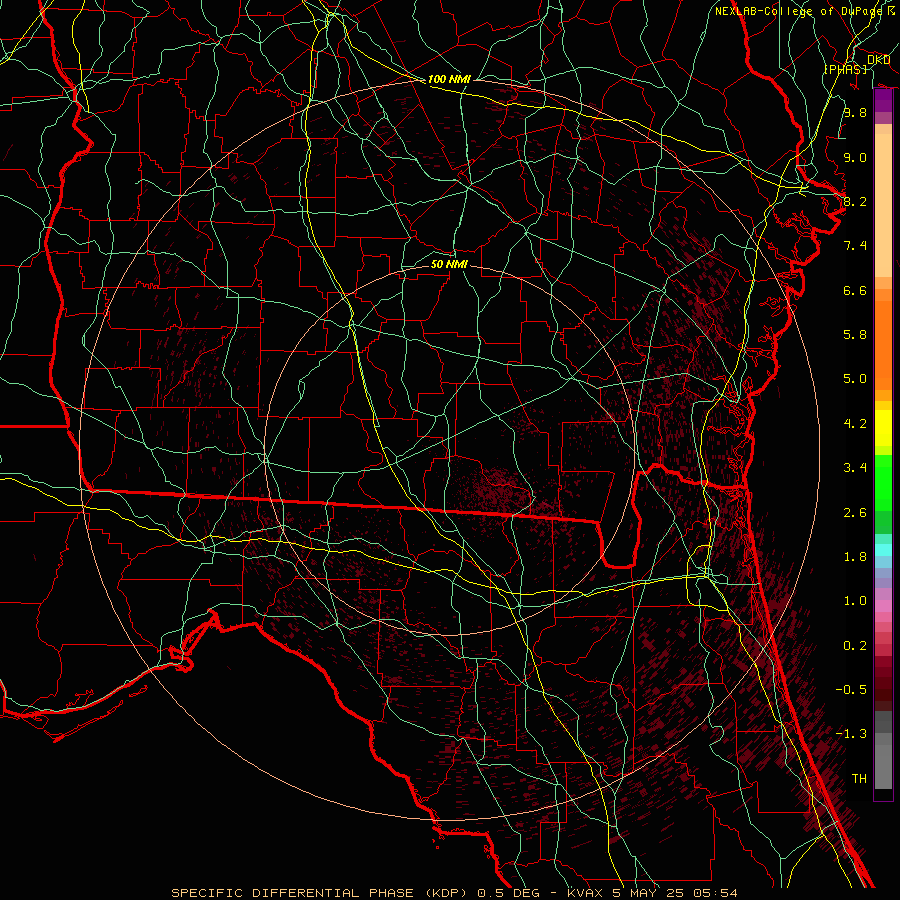Click the 1.0 value on the scale
Image resolution: width=900 pixels, height=900 pixels.
point(855,601)
